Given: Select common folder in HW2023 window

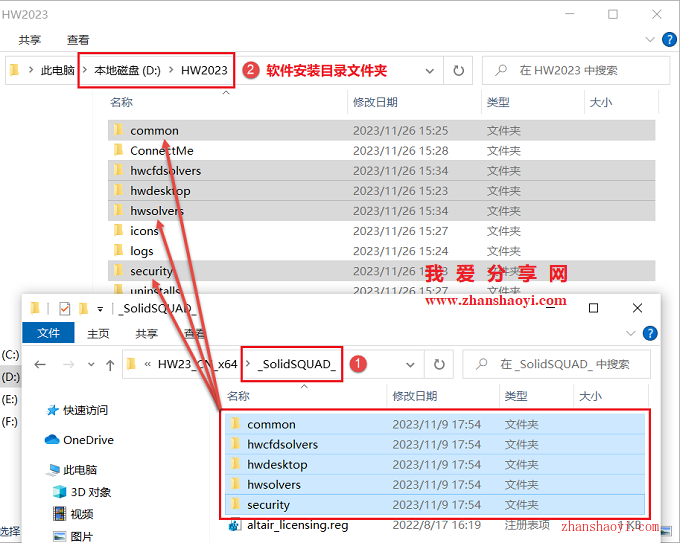Looking at the screenshot, I should click(381, 130).
